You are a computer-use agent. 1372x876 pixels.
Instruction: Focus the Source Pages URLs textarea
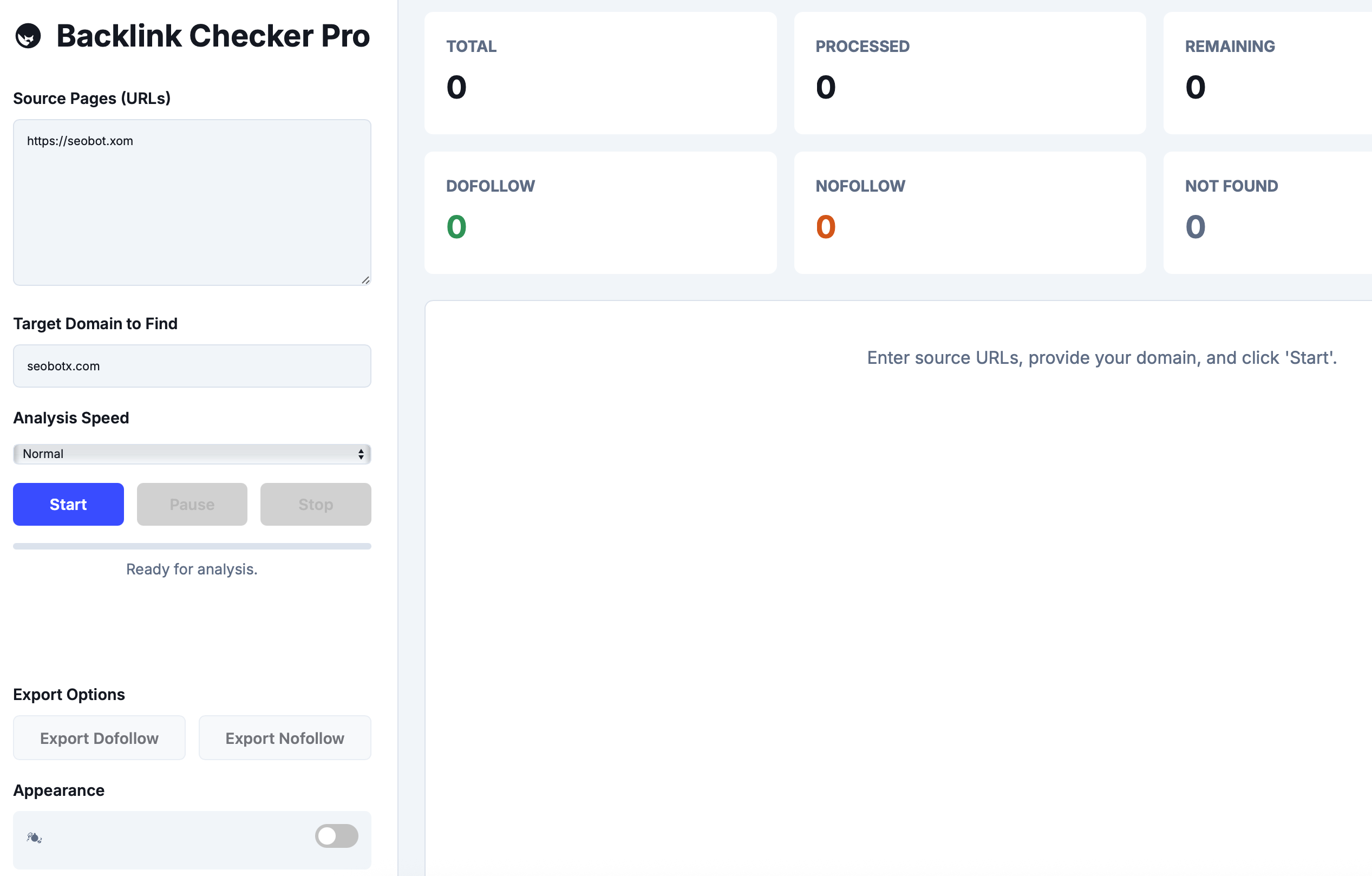point(192,202)
